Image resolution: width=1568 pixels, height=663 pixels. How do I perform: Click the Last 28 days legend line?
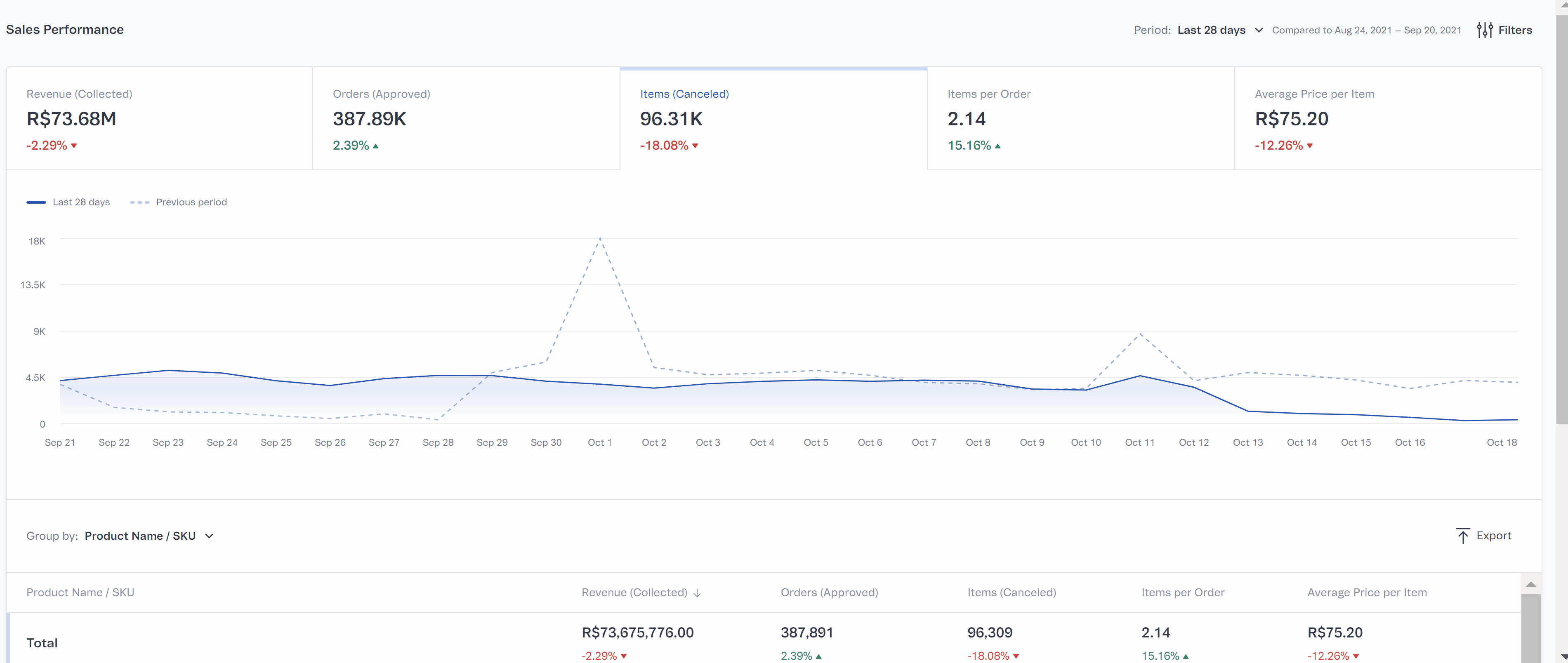(x=36, y=202)
